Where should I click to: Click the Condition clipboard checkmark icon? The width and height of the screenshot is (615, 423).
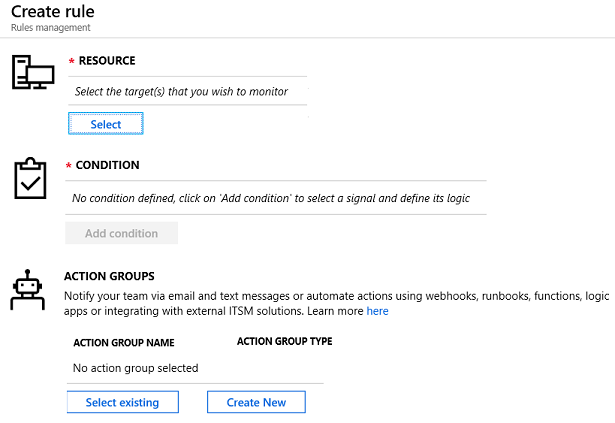(x=30, y=179)
